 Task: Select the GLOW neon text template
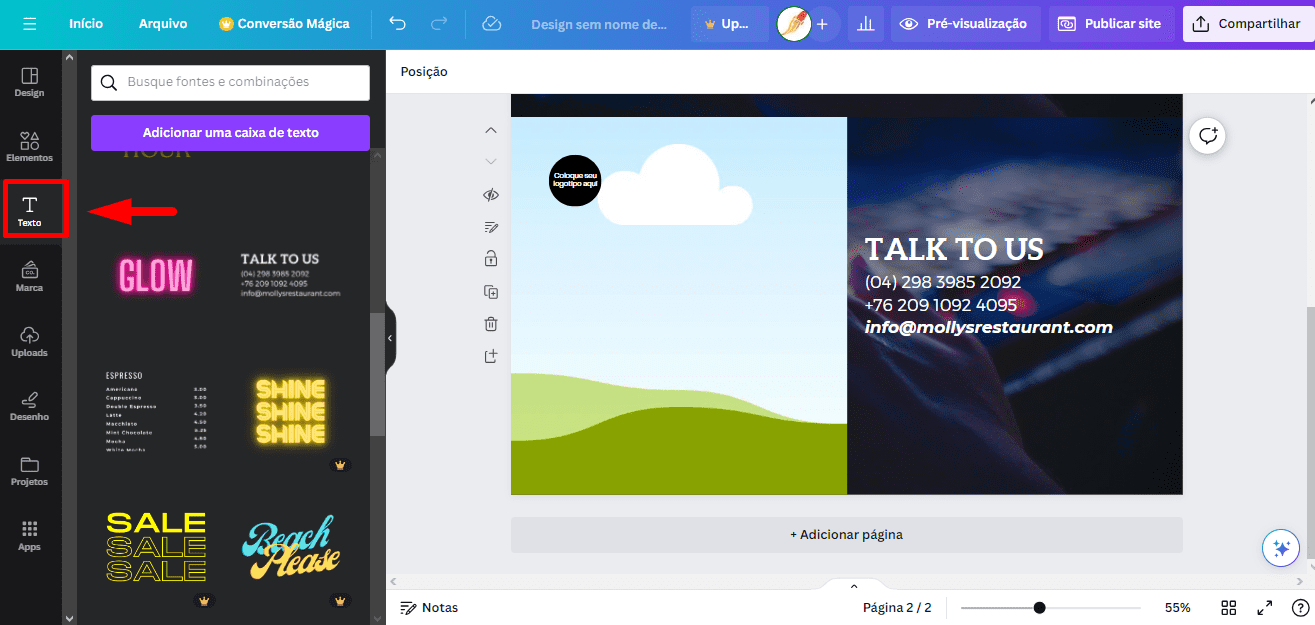(156, 275)
